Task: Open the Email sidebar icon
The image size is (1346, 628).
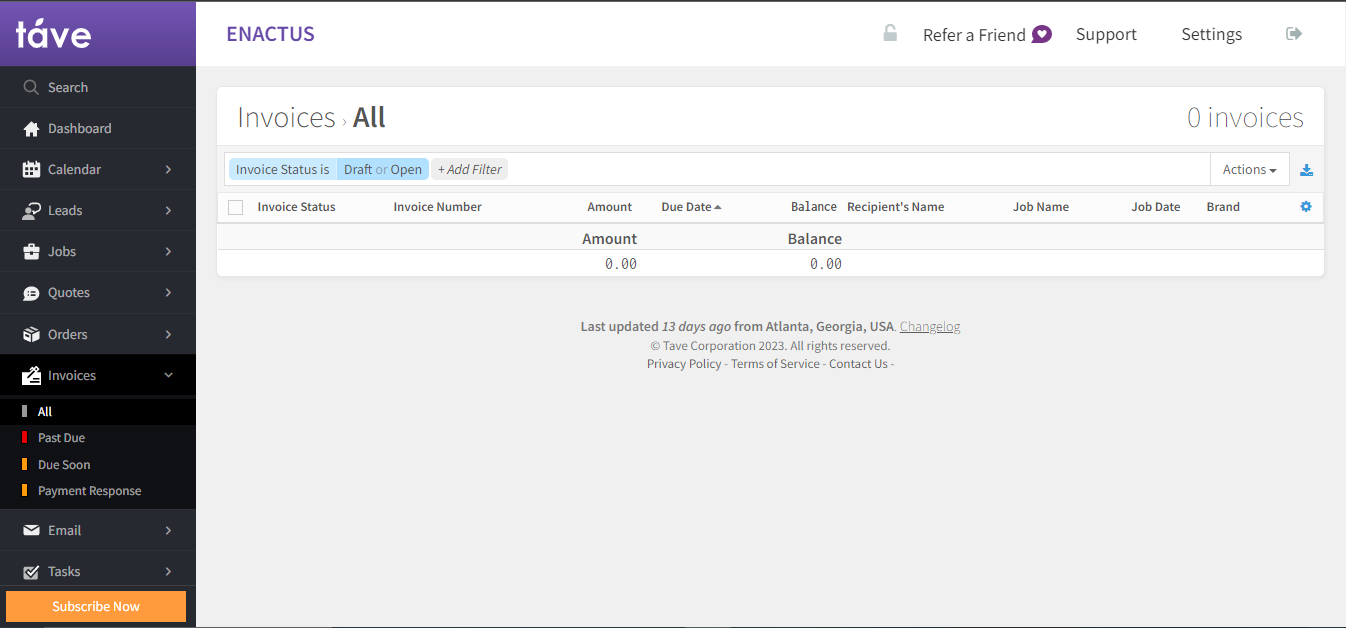Action: [30, 530]
